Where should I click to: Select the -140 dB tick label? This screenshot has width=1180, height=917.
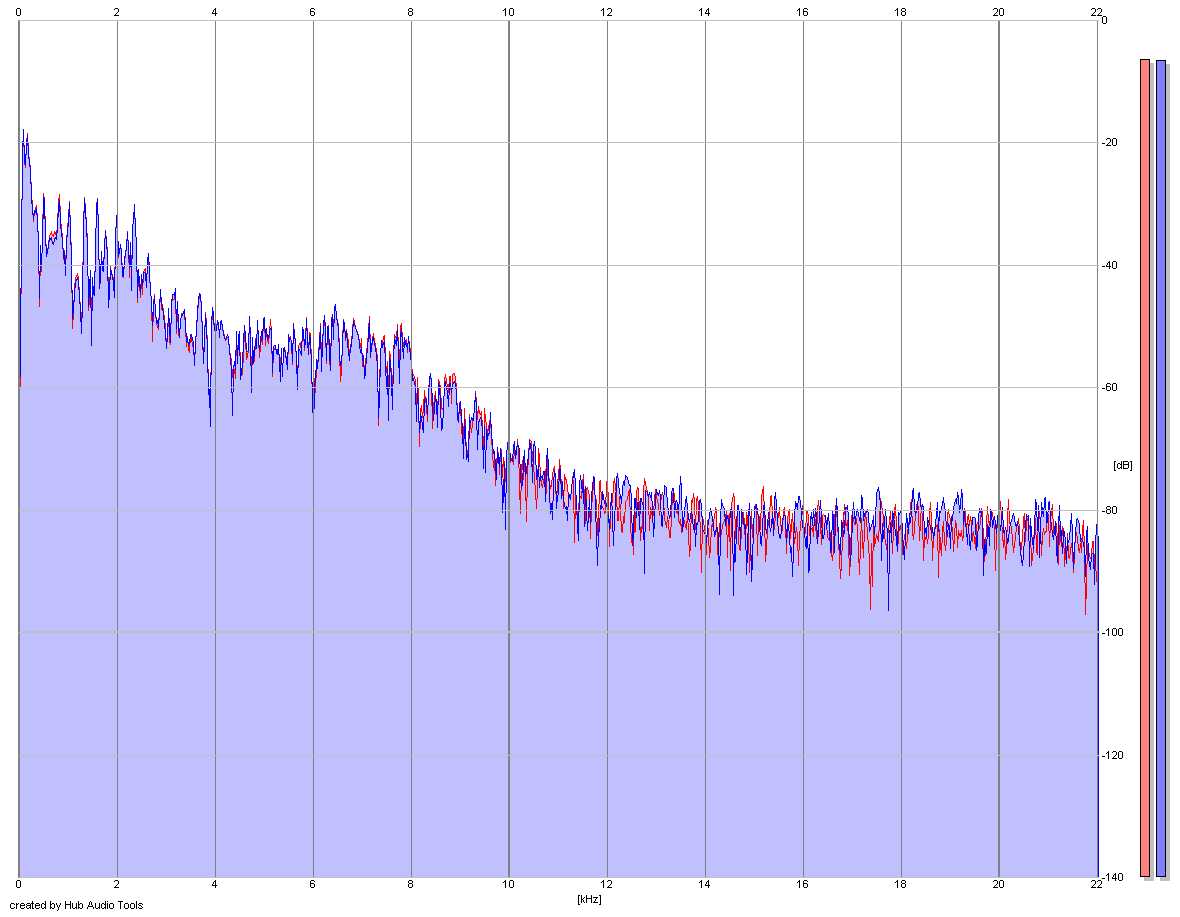(1112, 877)
